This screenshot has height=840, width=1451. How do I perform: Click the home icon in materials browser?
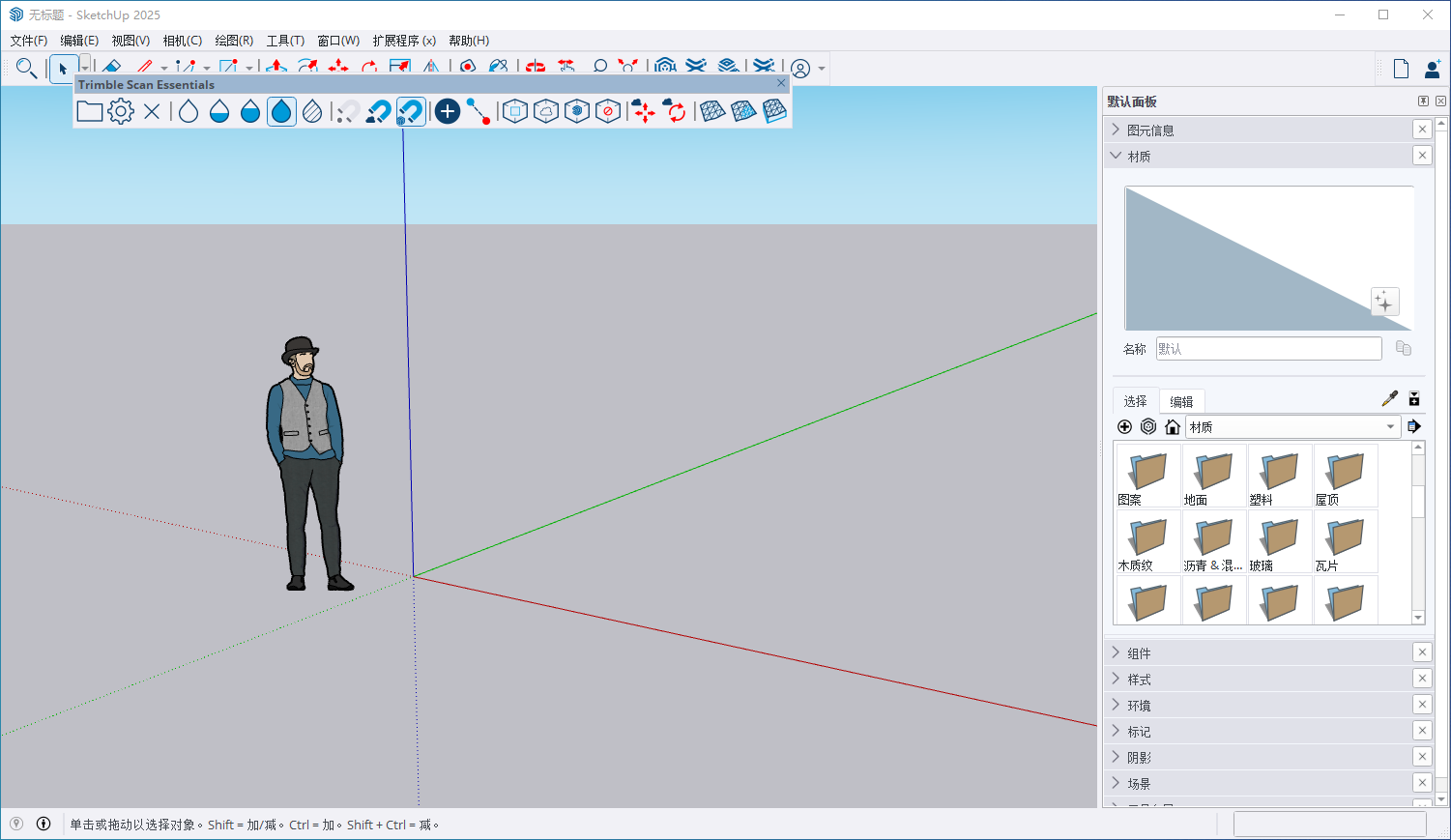(x=1173, y=426)
